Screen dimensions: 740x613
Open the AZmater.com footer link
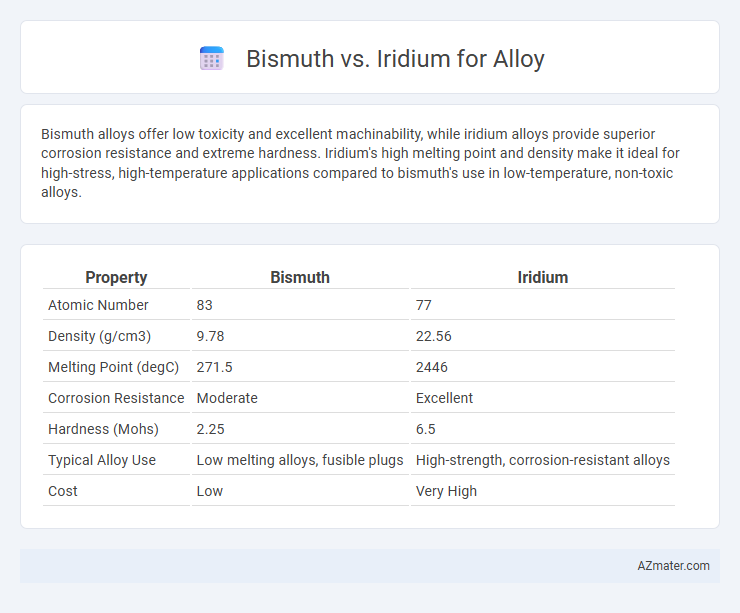(673, 565)
